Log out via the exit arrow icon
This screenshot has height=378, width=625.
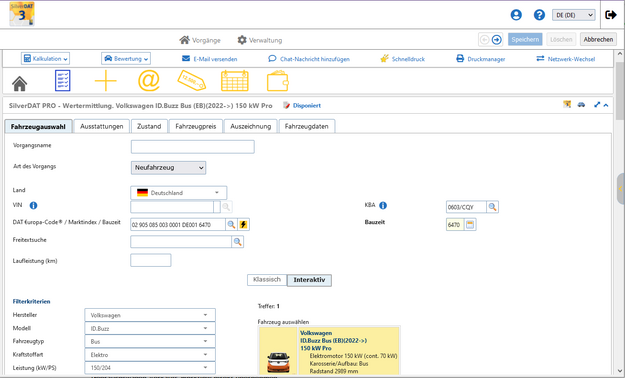(611, 15)
